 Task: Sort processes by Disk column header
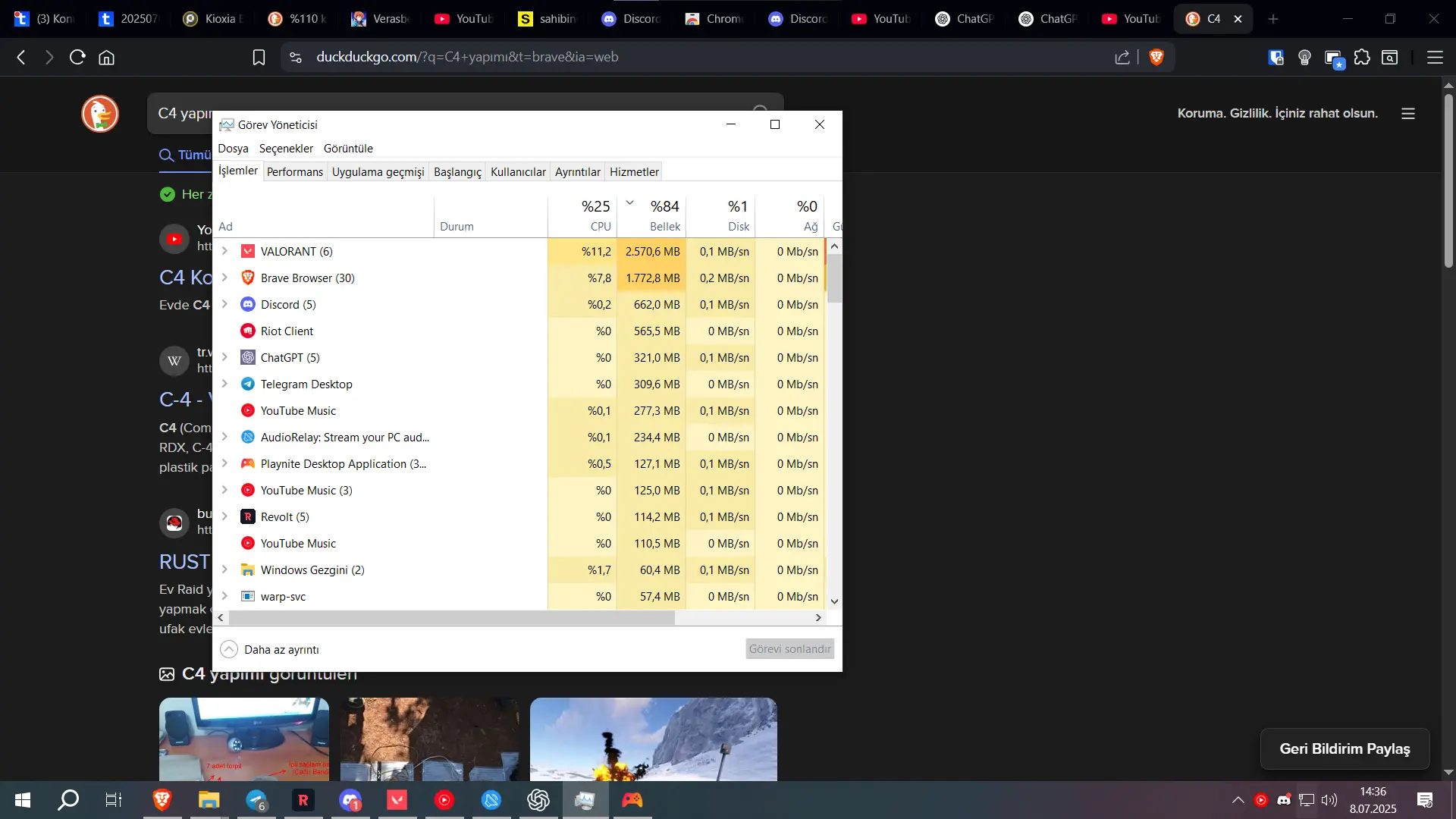[720, 216]
